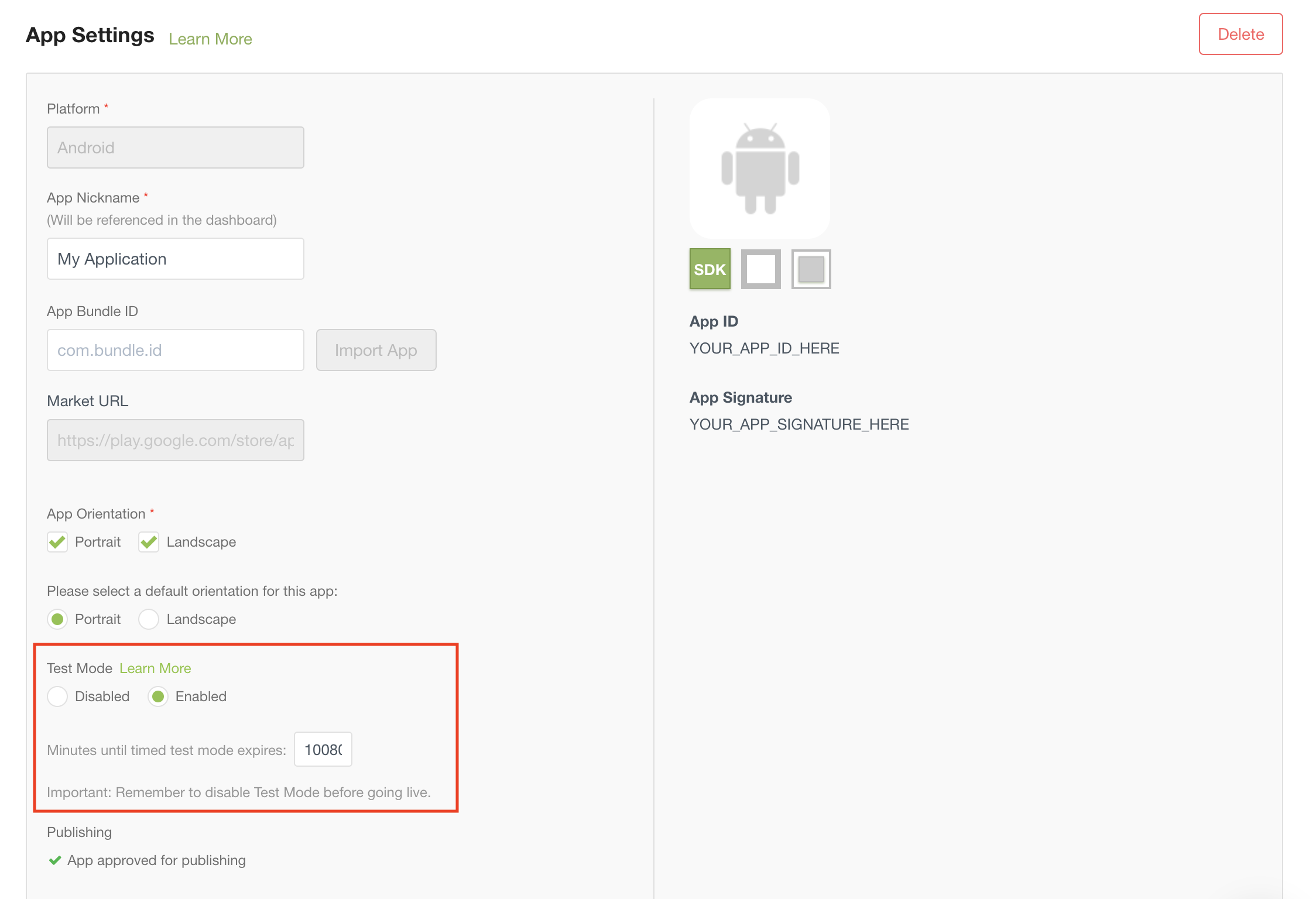Open Learn More next to App Settings
Screen dimensions: 1316x899
tap(210, 38)
